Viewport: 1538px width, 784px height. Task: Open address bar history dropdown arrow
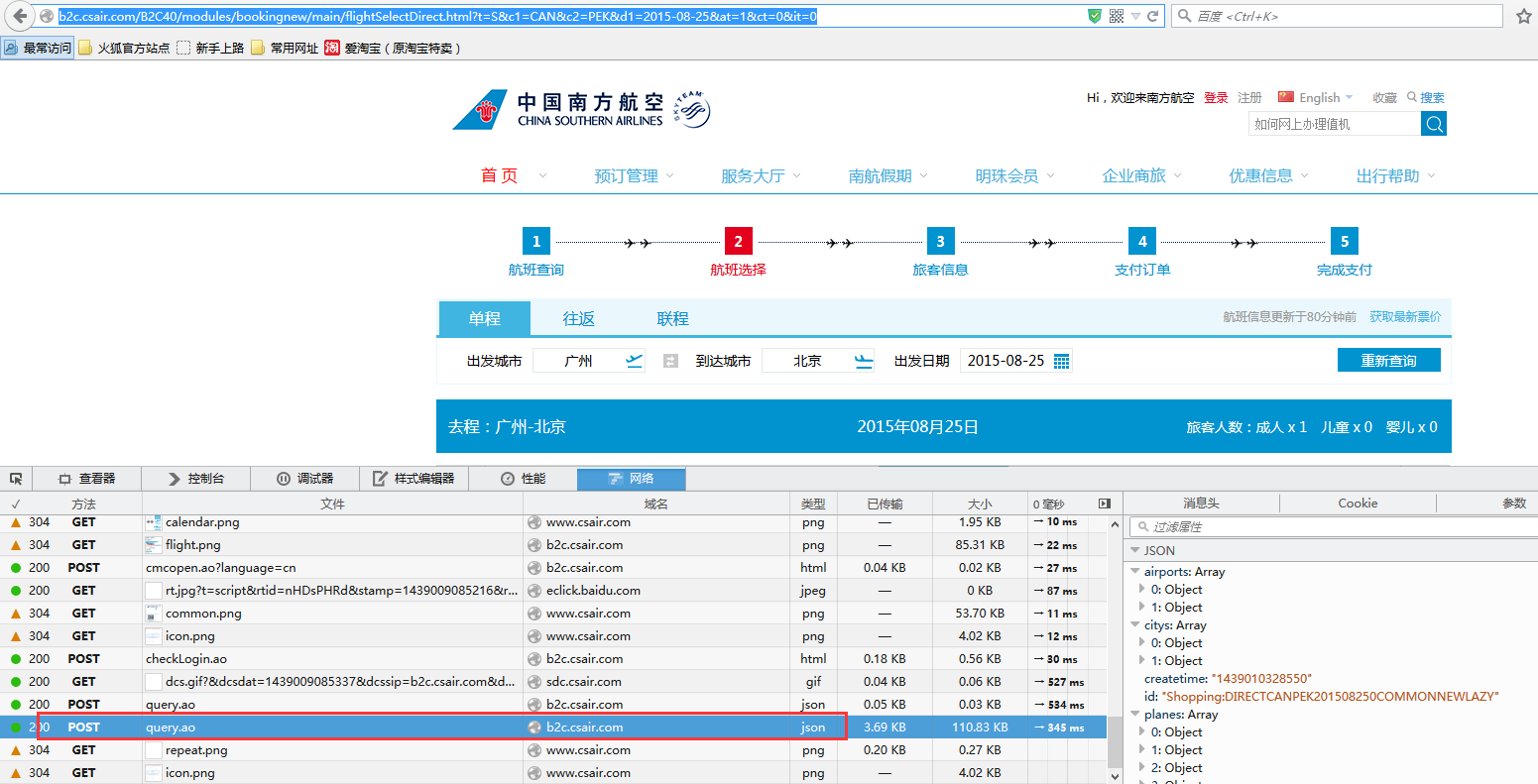pos(1135,16)
